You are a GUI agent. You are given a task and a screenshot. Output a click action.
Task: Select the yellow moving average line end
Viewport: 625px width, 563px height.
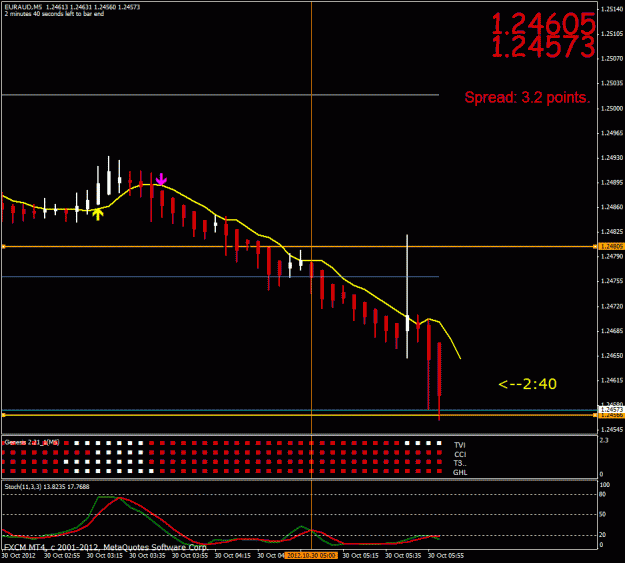460,357
